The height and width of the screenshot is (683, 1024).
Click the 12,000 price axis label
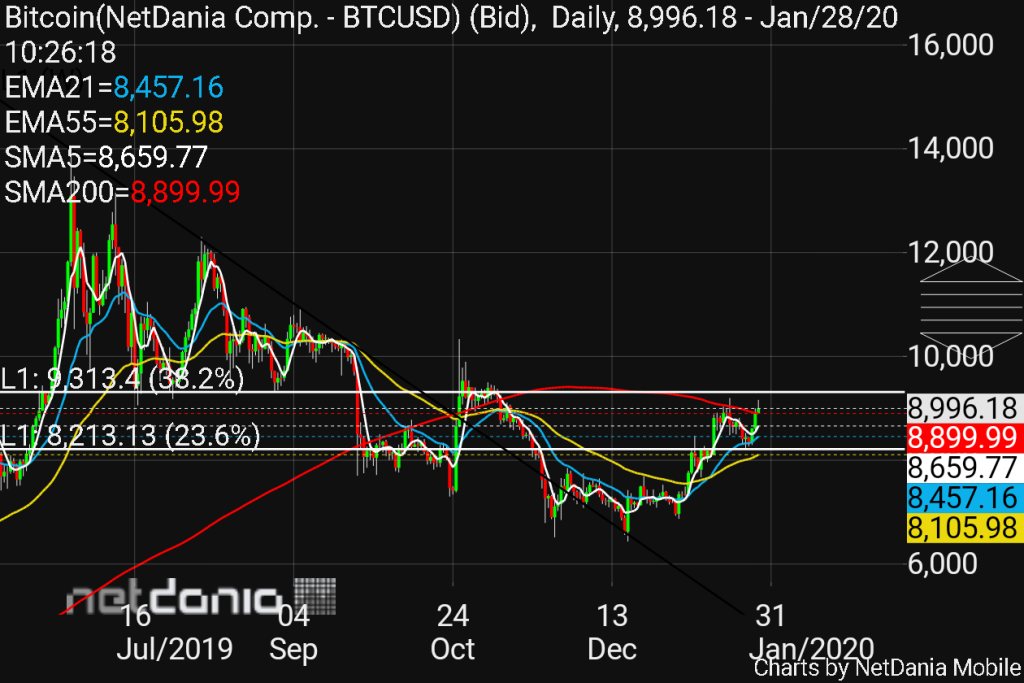point(951,252)
